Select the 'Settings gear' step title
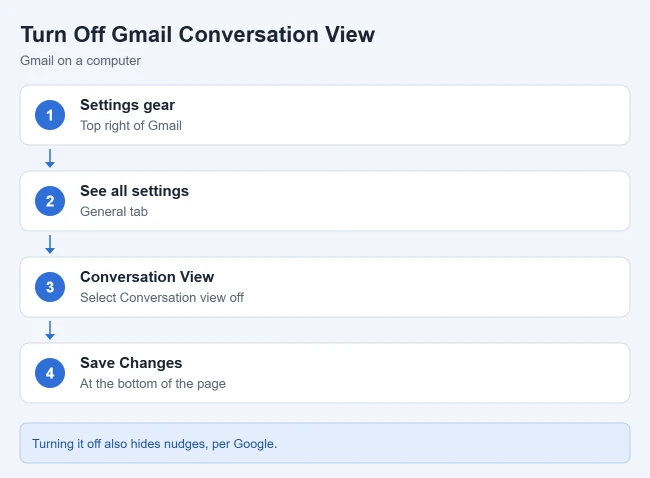Image resolution: width=650 pixels, height=478 pixels. tap(127, 105)
